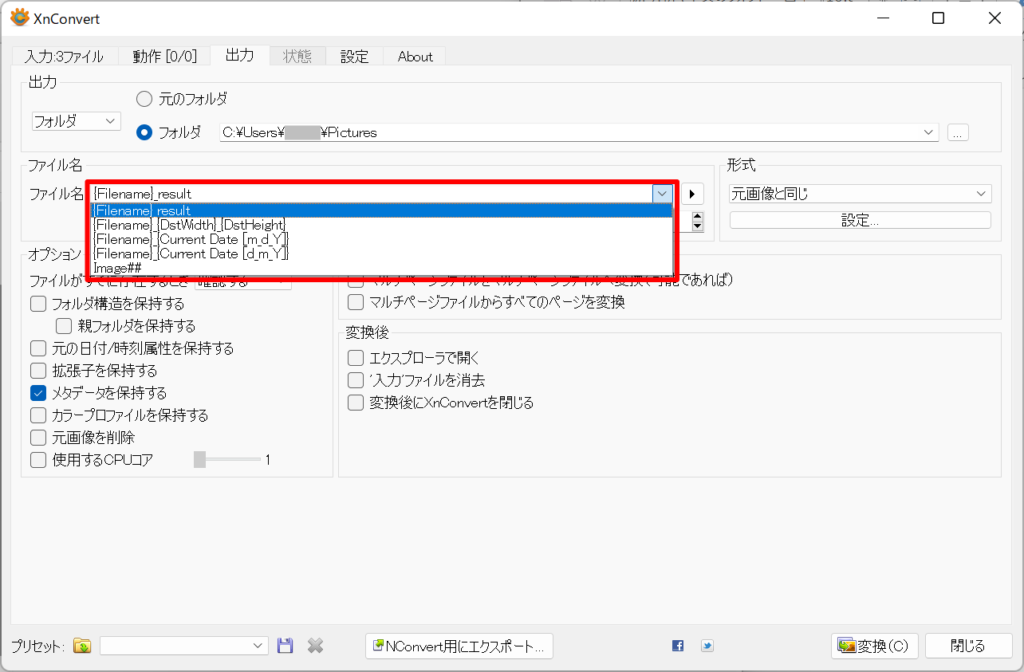Increment the counter with the up stepper arrow

point(697,216)
